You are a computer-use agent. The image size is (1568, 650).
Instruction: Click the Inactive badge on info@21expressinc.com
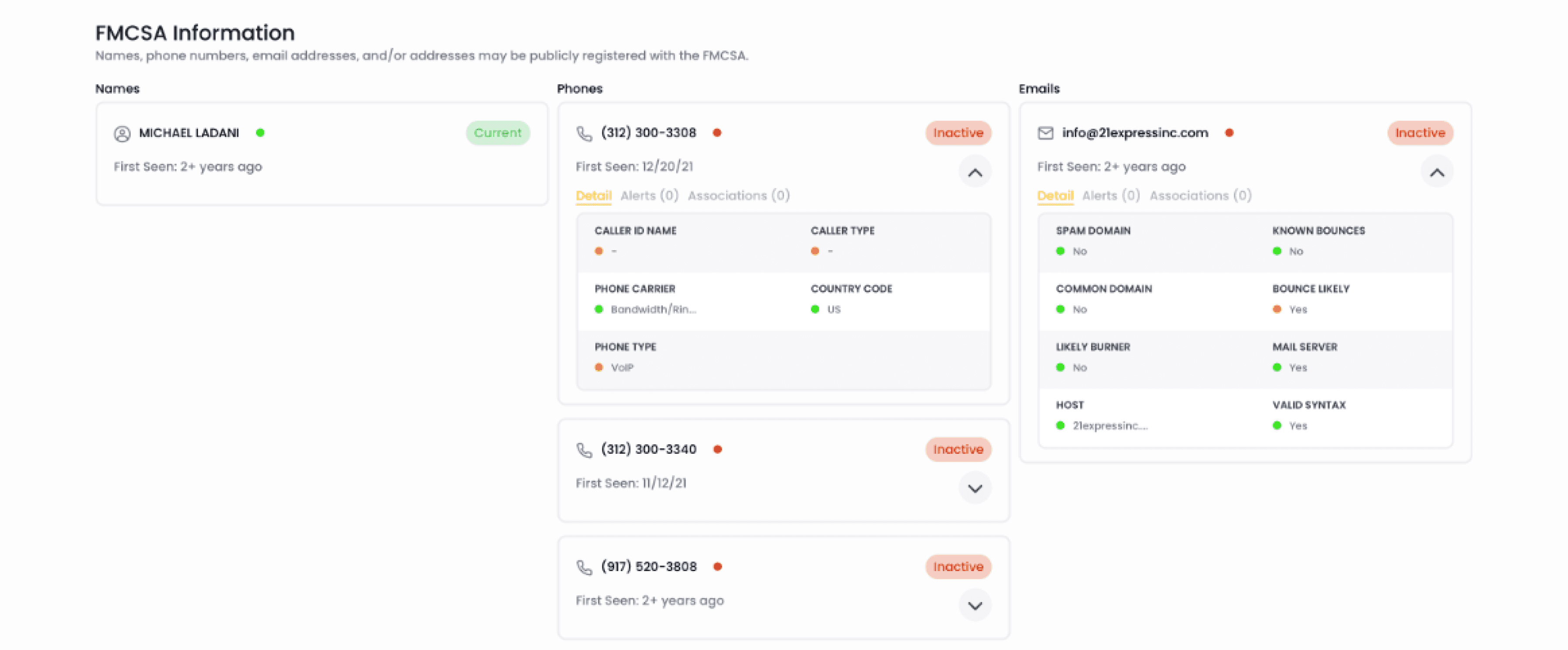tap(1420, 133)
